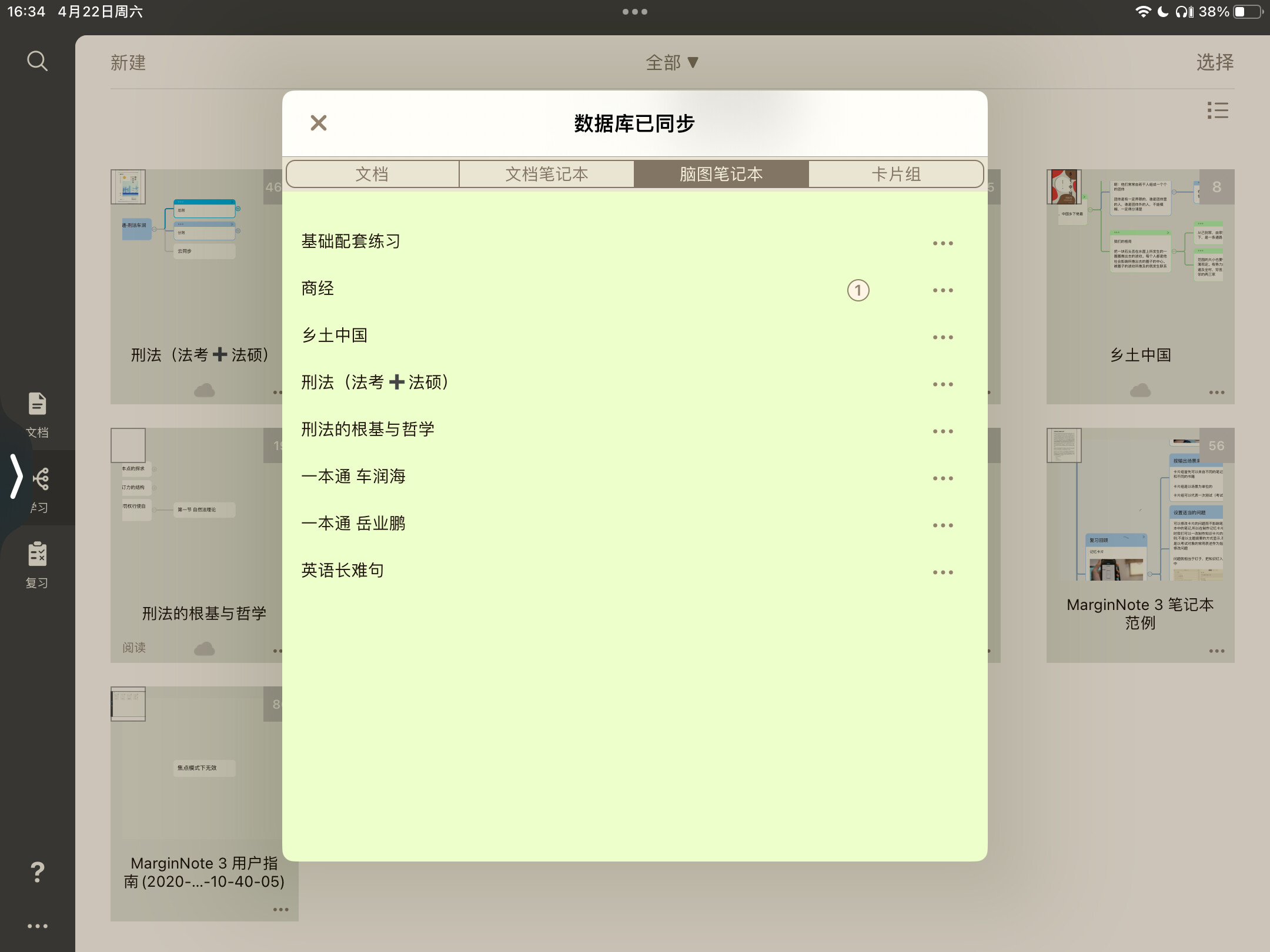Switch to the 卡片组 tab
The height and width of the screenshot is (952, 1270).
pos(895,174)
